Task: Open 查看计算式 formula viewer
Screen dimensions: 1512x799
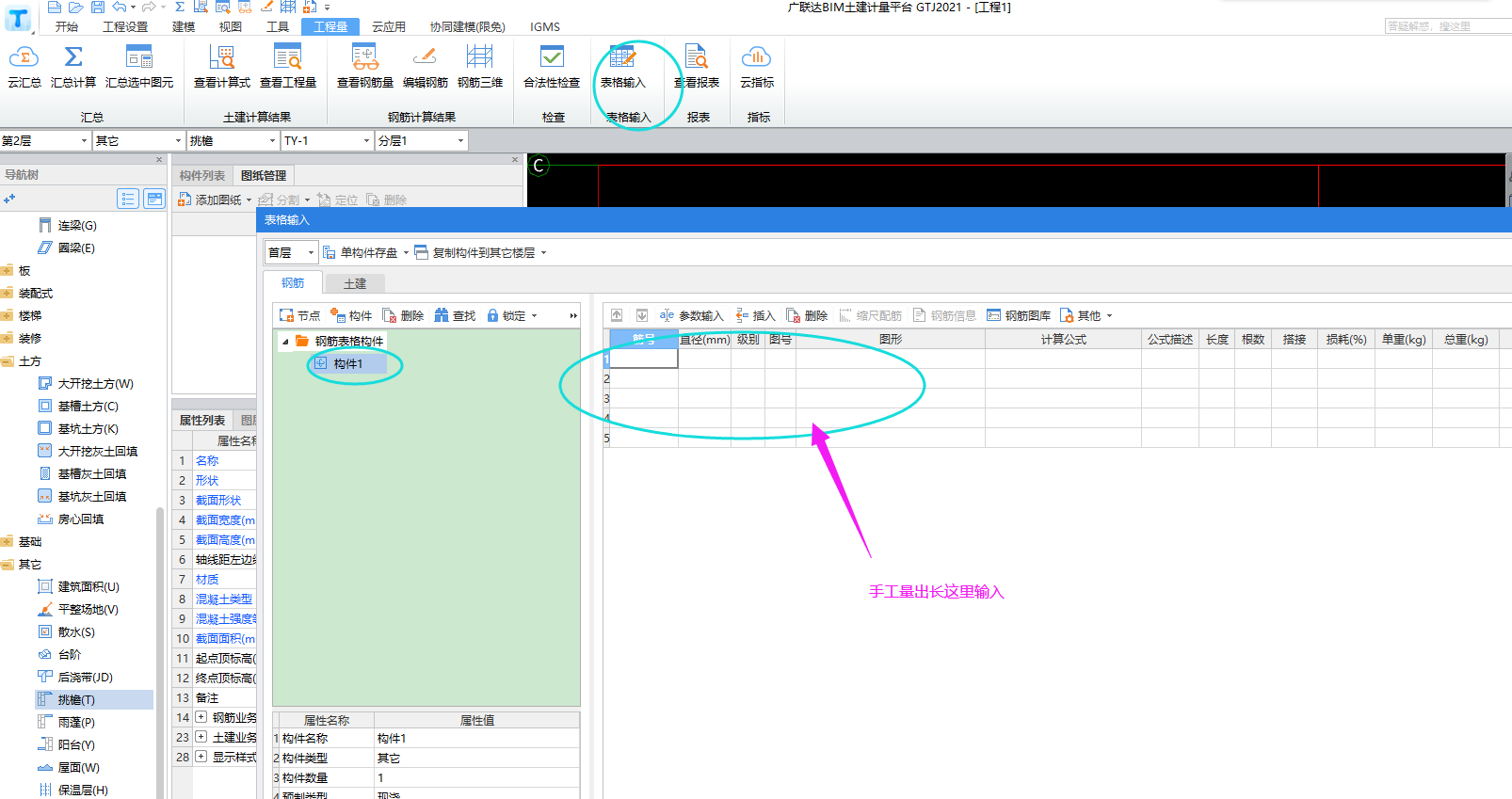Action: pyautogui.click(x=222, y=66)
